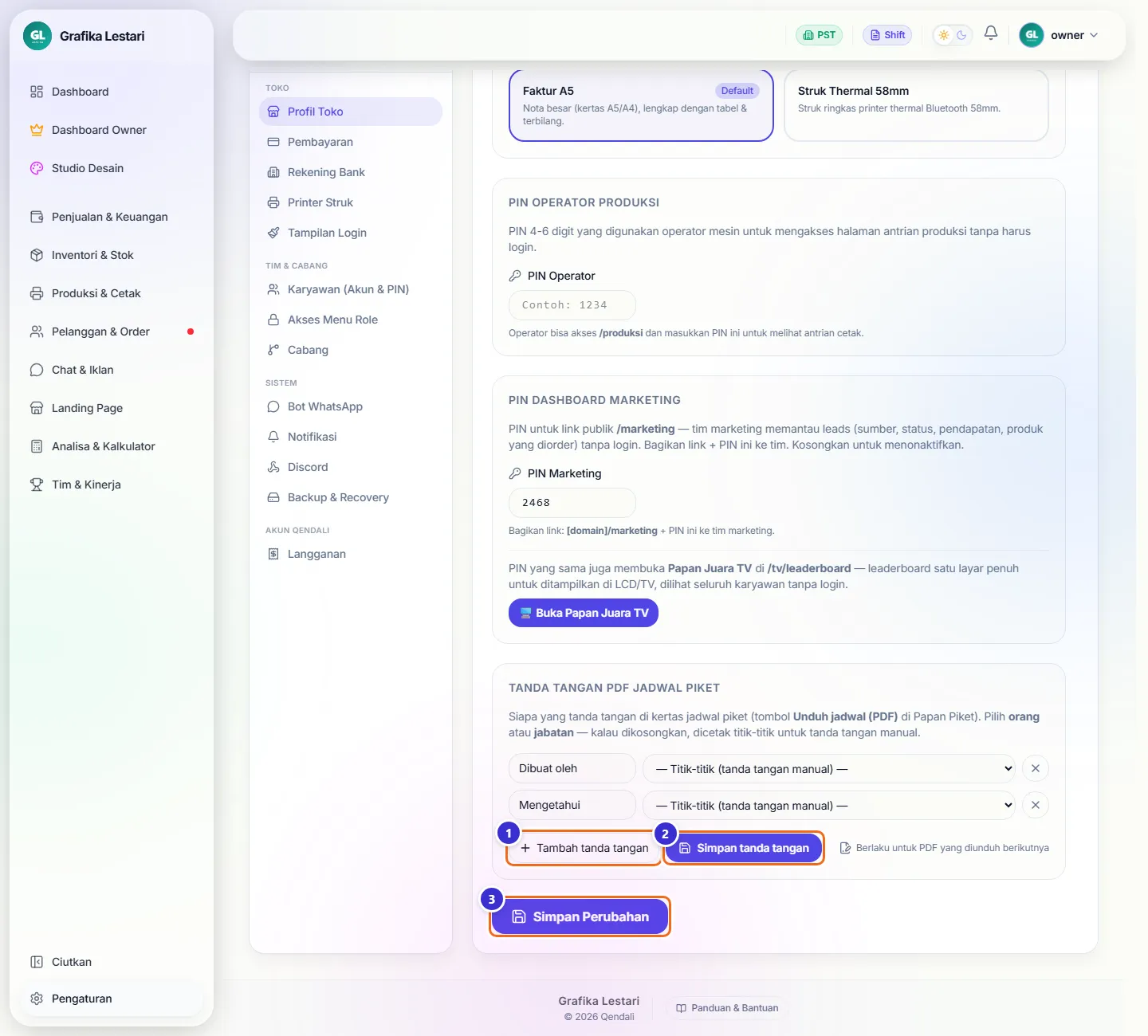Remove the Dibuat oleh signature row

[x=1036, y=768]
